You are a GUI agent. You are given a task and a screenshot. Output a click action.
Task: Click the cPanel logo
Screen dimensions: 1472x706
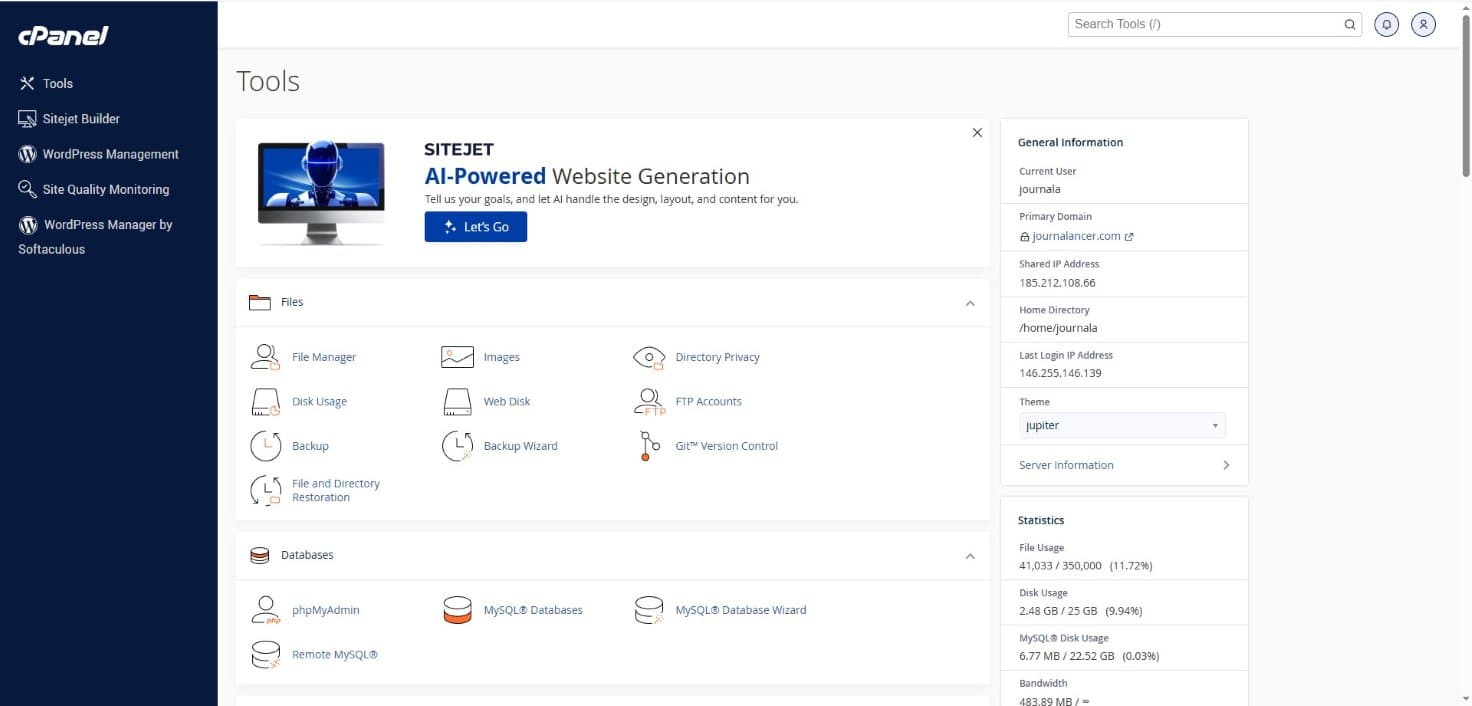(x=63, y=36)
